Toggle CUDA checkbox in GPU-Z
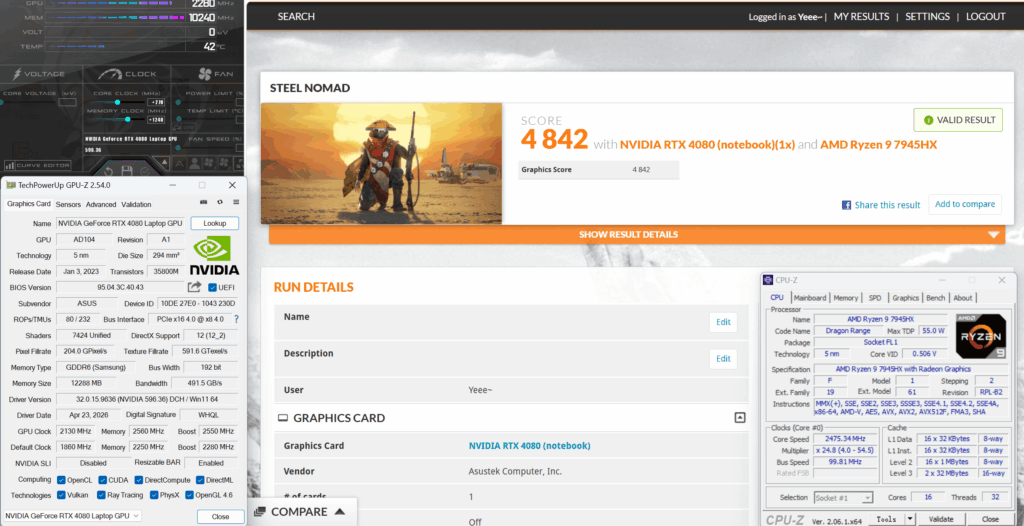The image size is (1024, 526). point(102,480)
